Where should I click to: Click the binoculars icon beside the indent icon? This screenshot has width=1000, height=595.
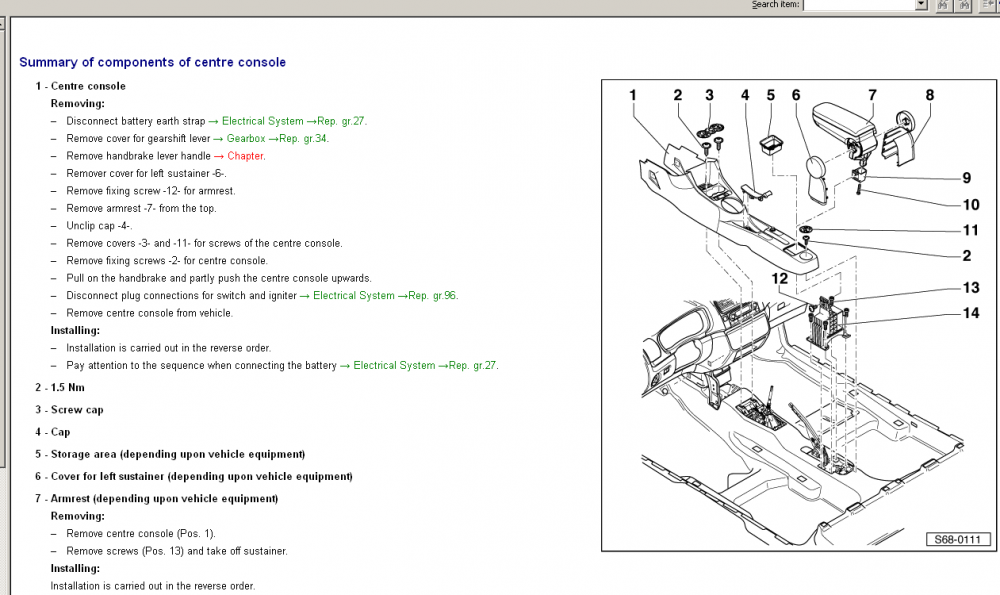(964, 5)
